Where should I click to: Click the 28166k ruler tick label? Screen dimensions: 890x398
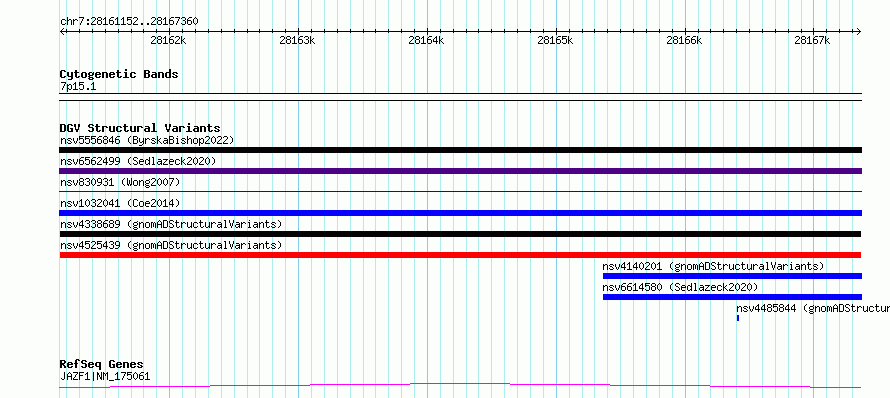coord(684,40)
